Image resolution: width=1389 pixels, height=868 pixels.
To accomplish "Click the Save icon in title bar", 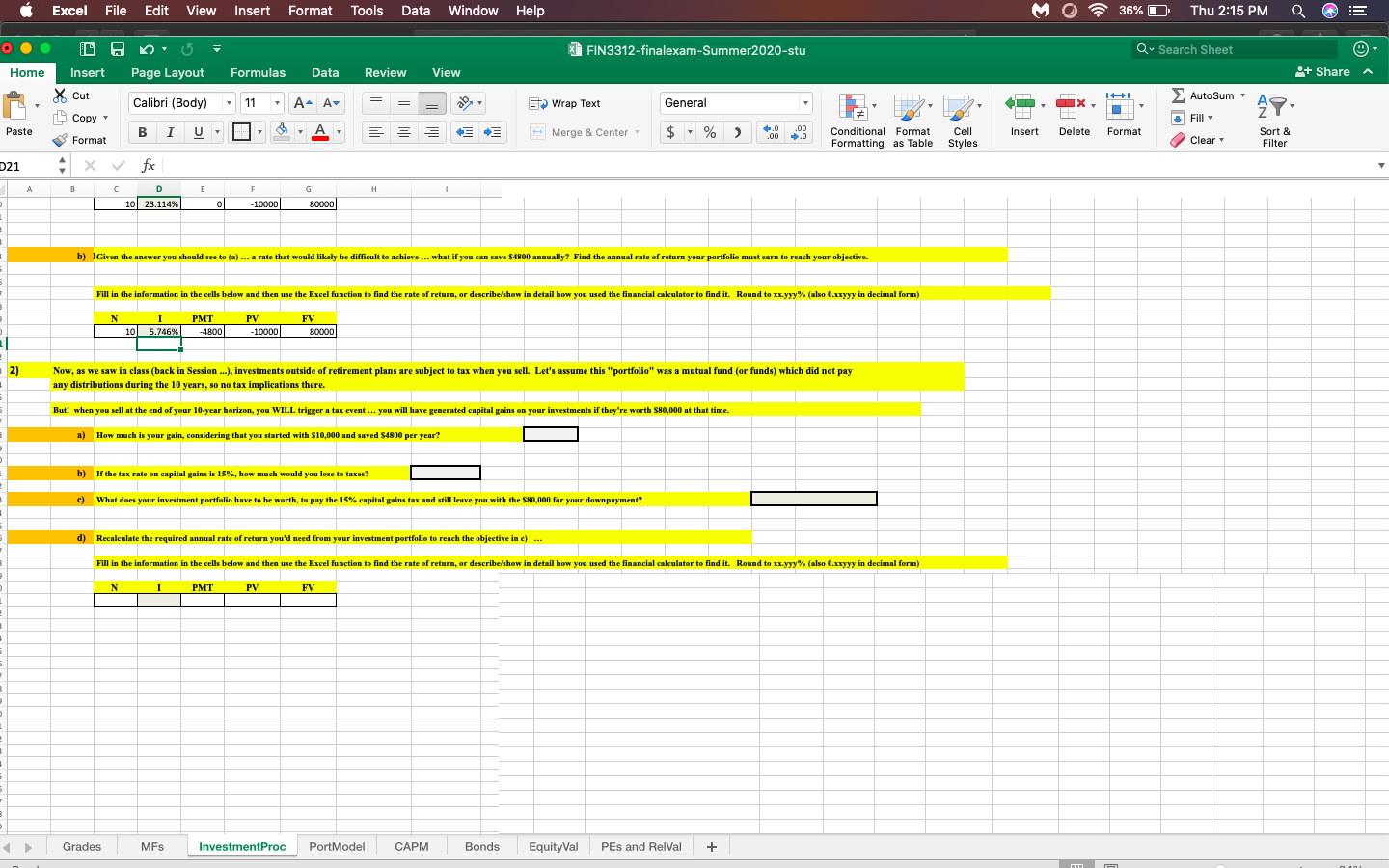I will click(x=118, y=49).
